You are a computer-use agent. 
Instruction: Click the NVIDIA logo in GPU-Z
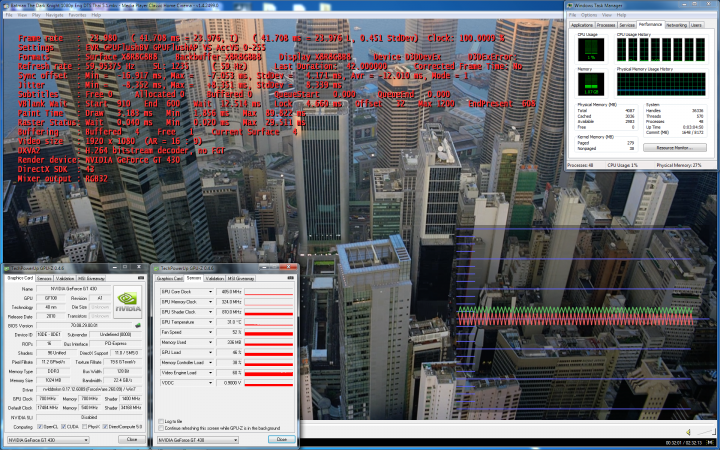pos(128,301)
